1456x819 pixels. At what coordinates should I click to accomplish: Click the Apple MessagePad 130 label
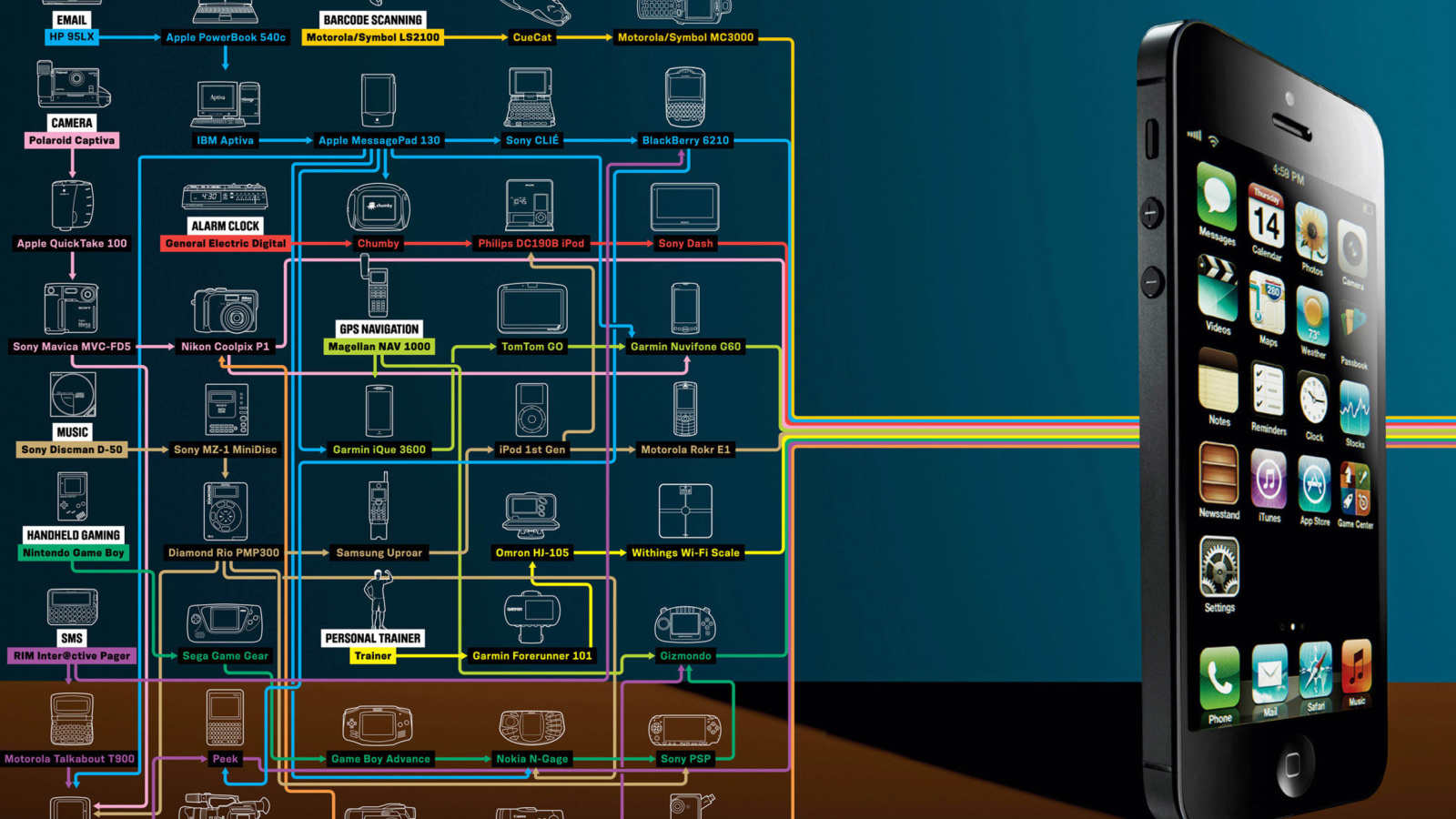(379, 140)
